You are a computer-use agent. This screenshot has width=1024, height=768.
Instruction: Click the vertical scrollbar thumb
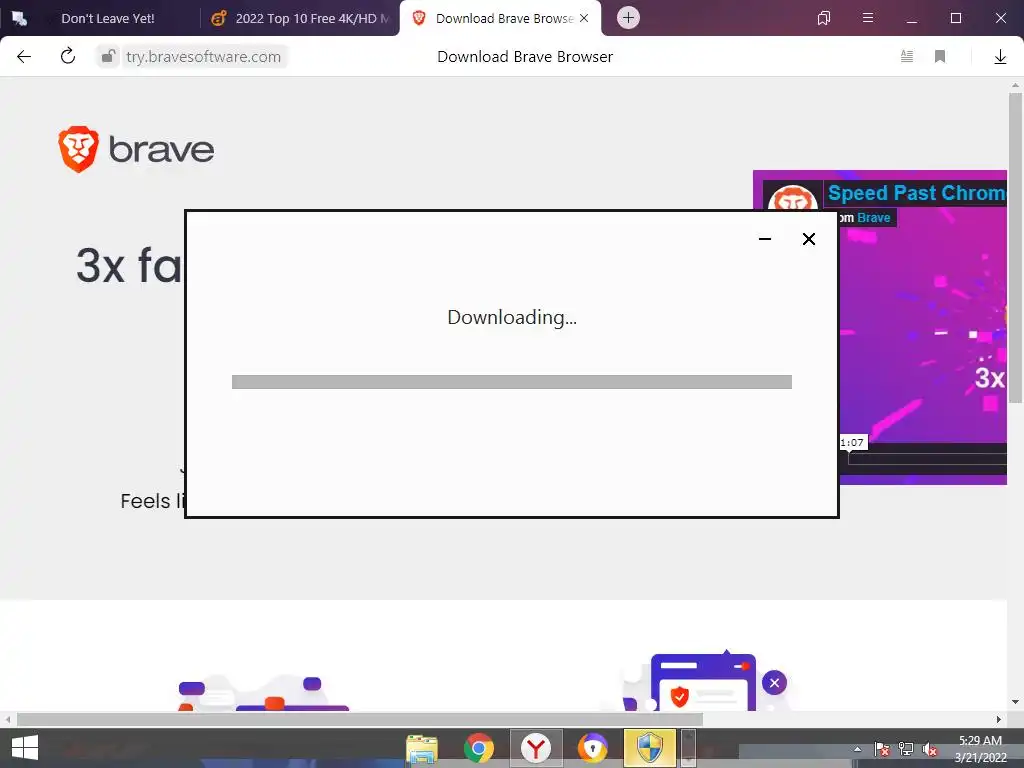tap(1015, 248)
